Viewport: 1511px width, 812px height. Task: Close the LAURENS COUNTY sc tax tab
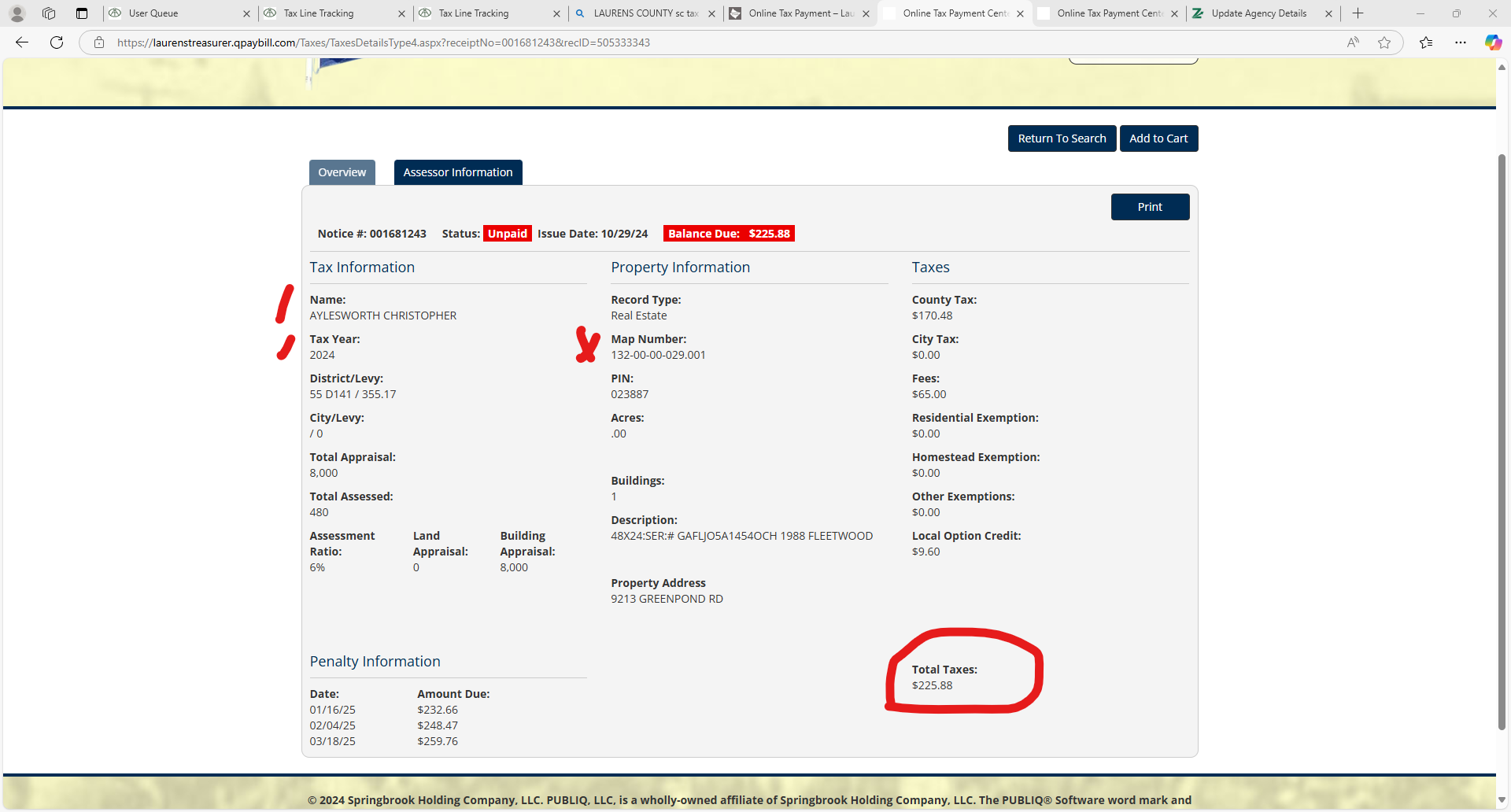pos(711,13)
